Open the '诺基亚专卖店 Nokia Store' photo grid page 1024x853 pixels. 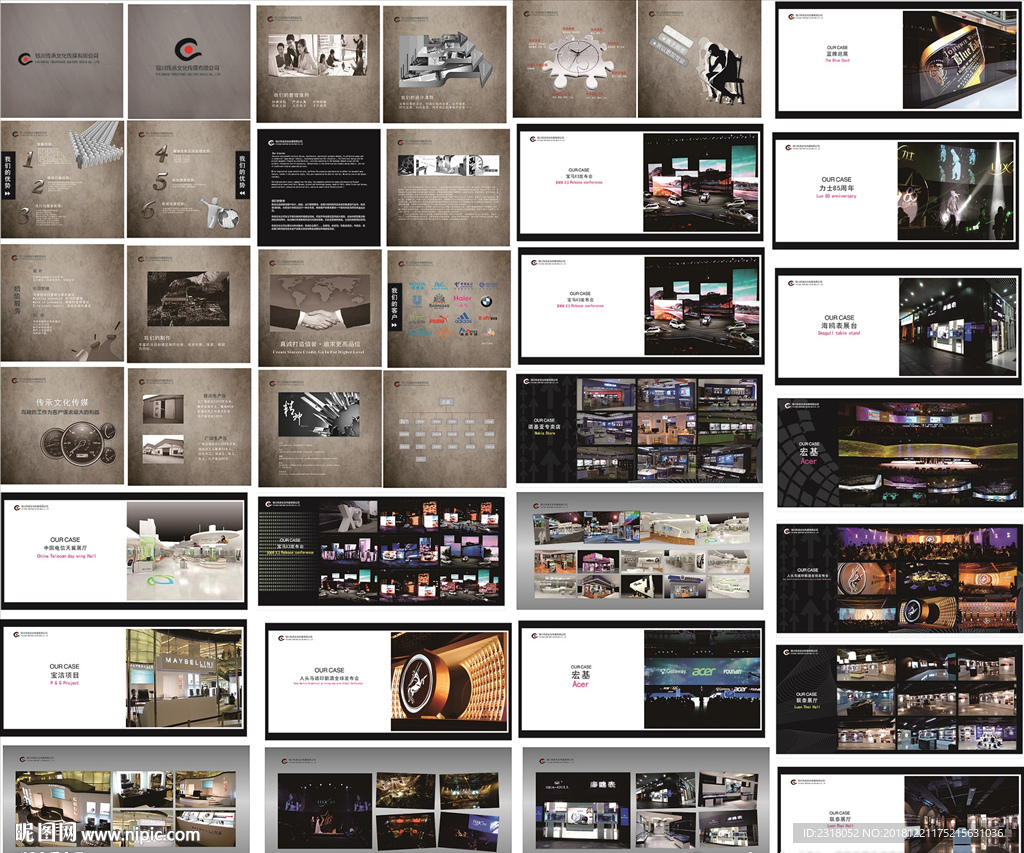point(639,428)
